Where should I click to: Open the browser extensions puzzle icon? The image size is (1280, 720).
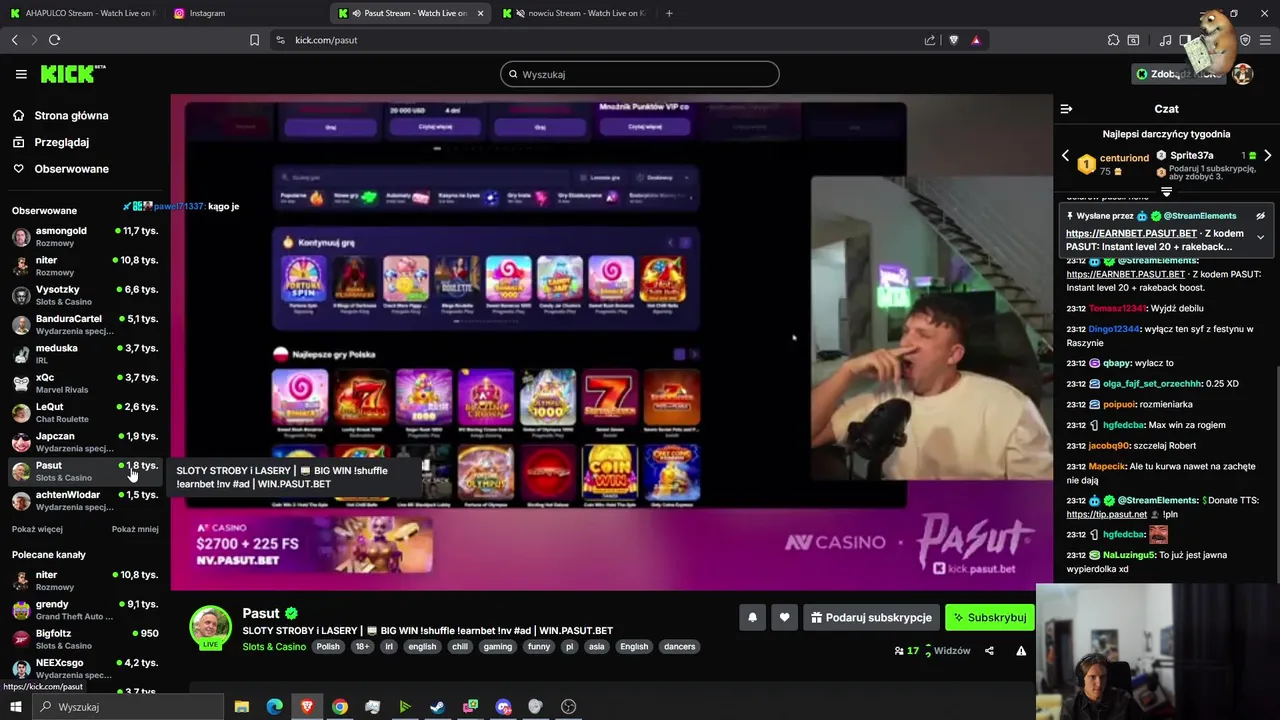click(1113, 40)
